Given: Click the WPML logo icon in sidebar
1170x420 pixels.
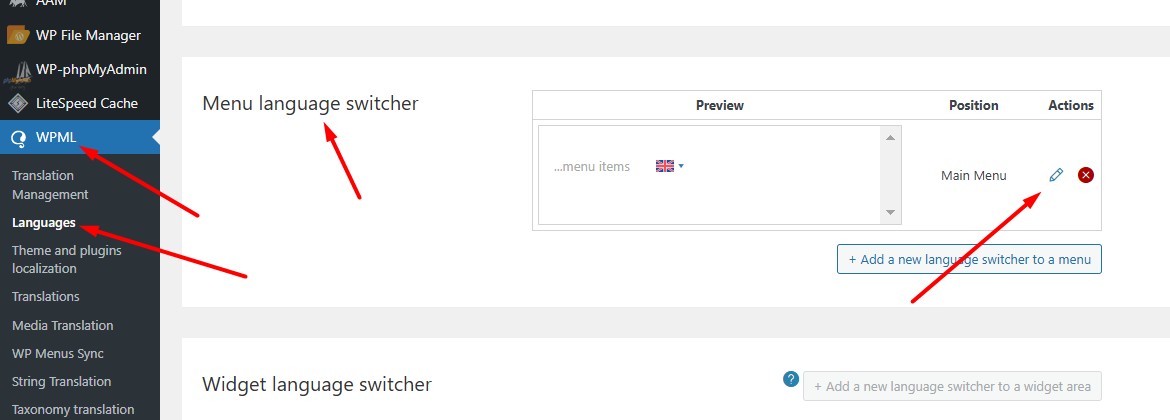Looking at the screenshot, I should tap(19, 138).
